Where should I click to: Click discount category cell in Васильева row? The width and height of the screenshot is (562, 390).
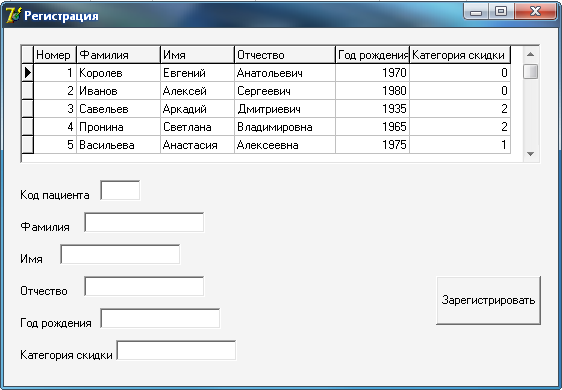460,144
